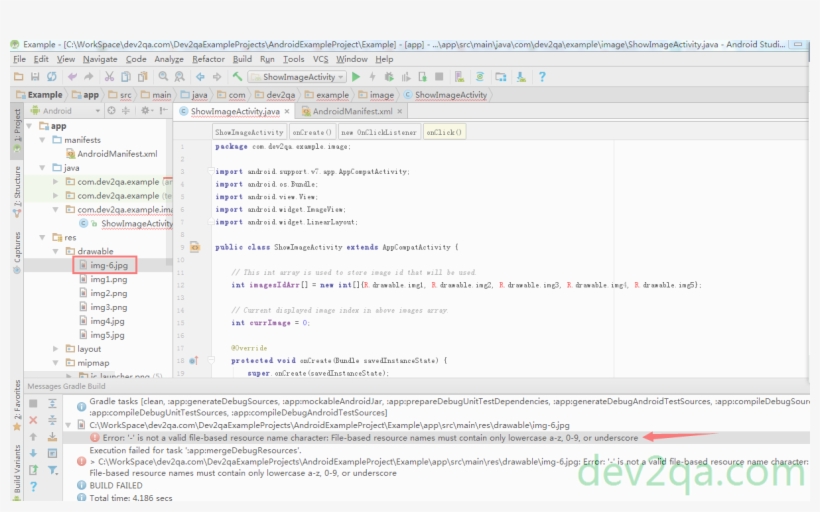This screenshot has height=512, width=820.
Task: Click the Scroll from Source target icon in the Project panel
Action: click(111, 111)
